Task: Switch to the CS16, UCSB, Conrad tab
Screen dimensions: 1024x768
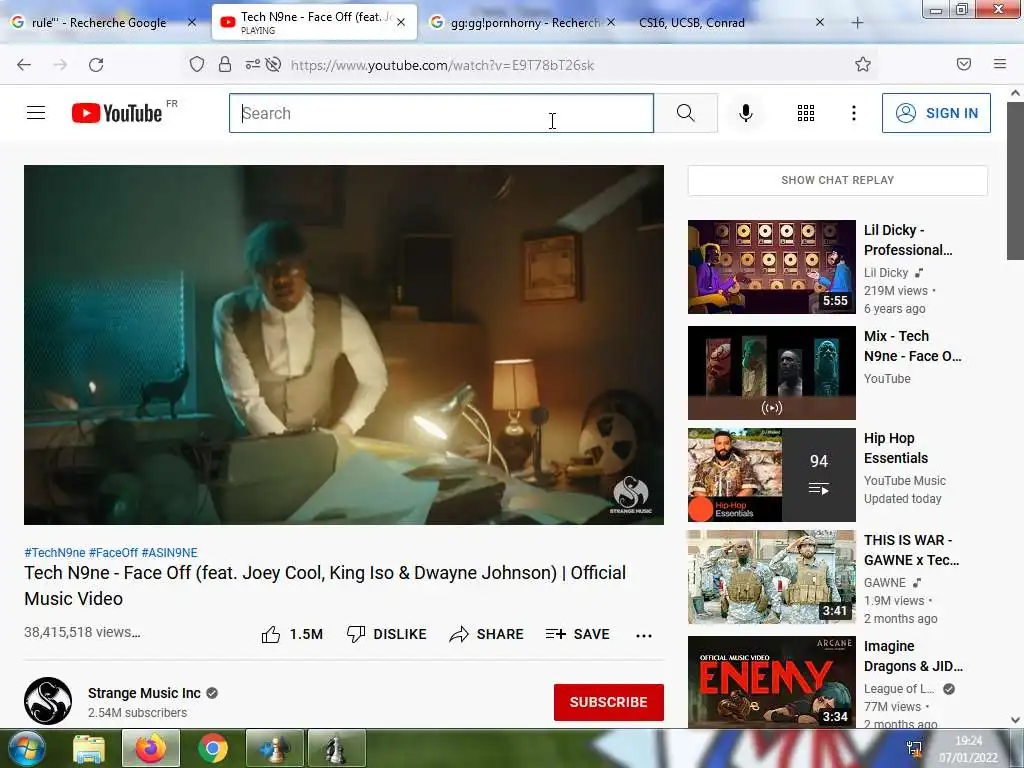Action: [692, 23]
